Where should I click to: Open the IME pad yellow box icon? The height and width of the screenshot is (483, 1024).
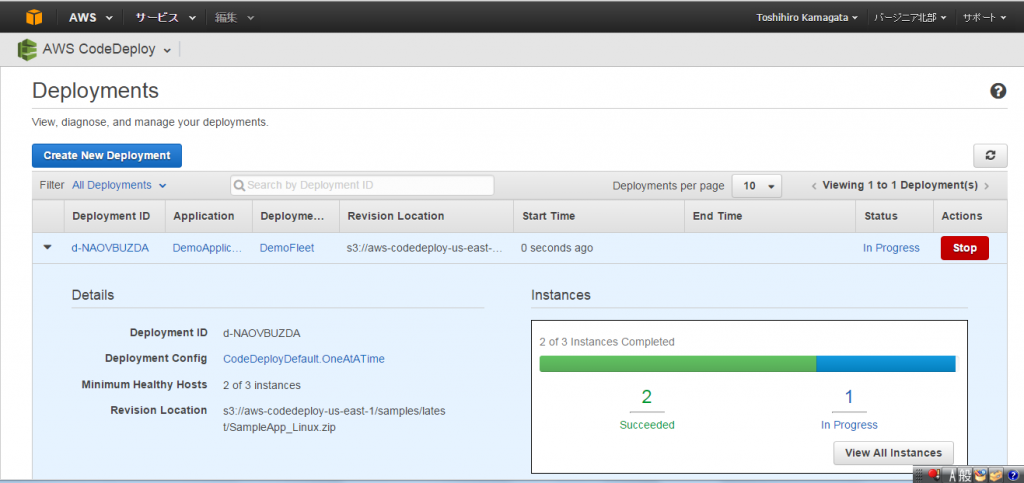pos(995,475)
